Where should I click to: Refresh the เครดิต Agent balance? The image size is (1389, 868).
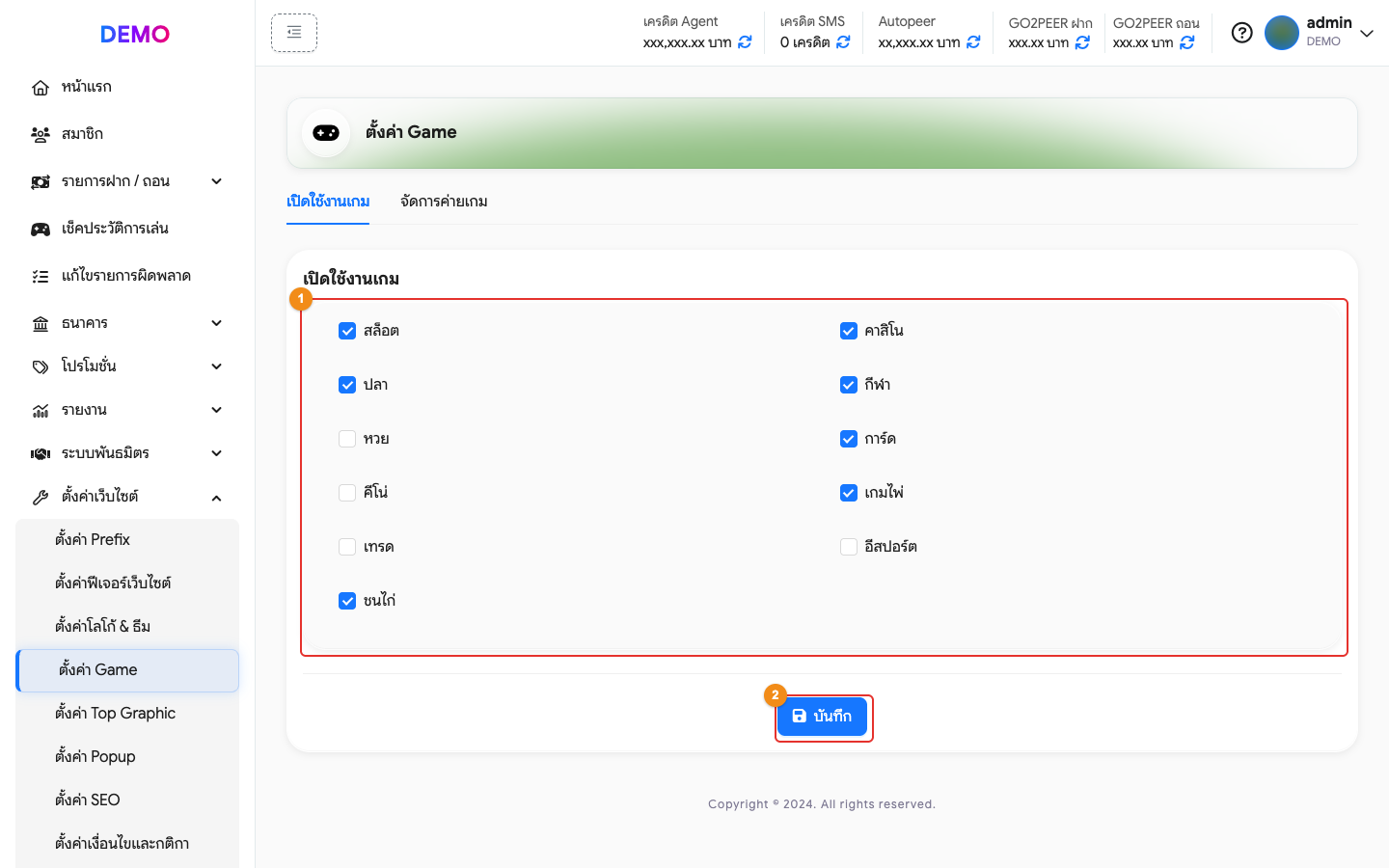tap(745, 42)
